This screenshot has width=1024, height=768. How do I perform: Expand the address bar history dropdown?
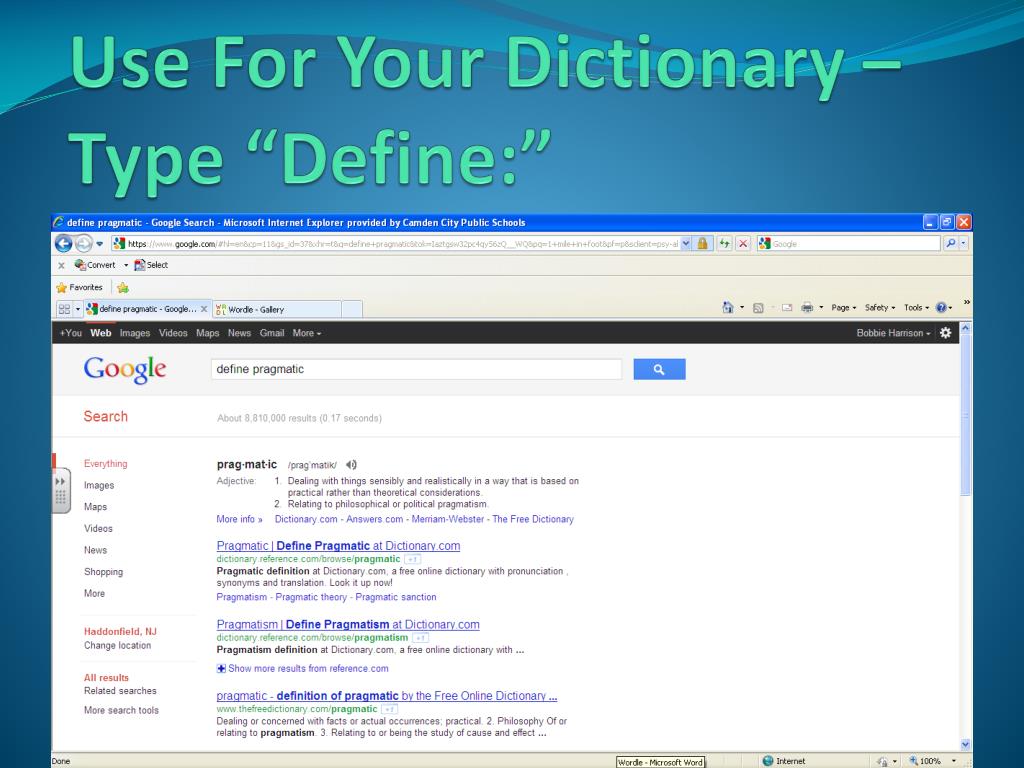pos(686,244)
